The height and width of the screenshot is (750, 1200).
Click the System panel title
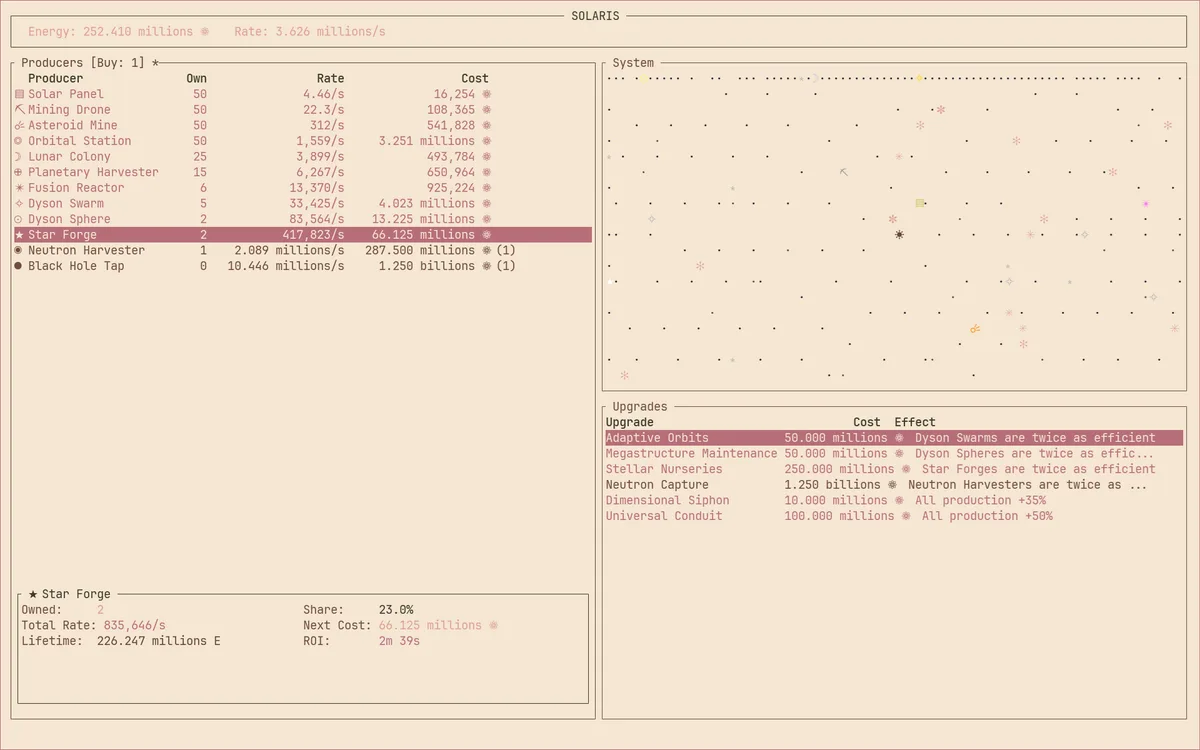(633, 63)
